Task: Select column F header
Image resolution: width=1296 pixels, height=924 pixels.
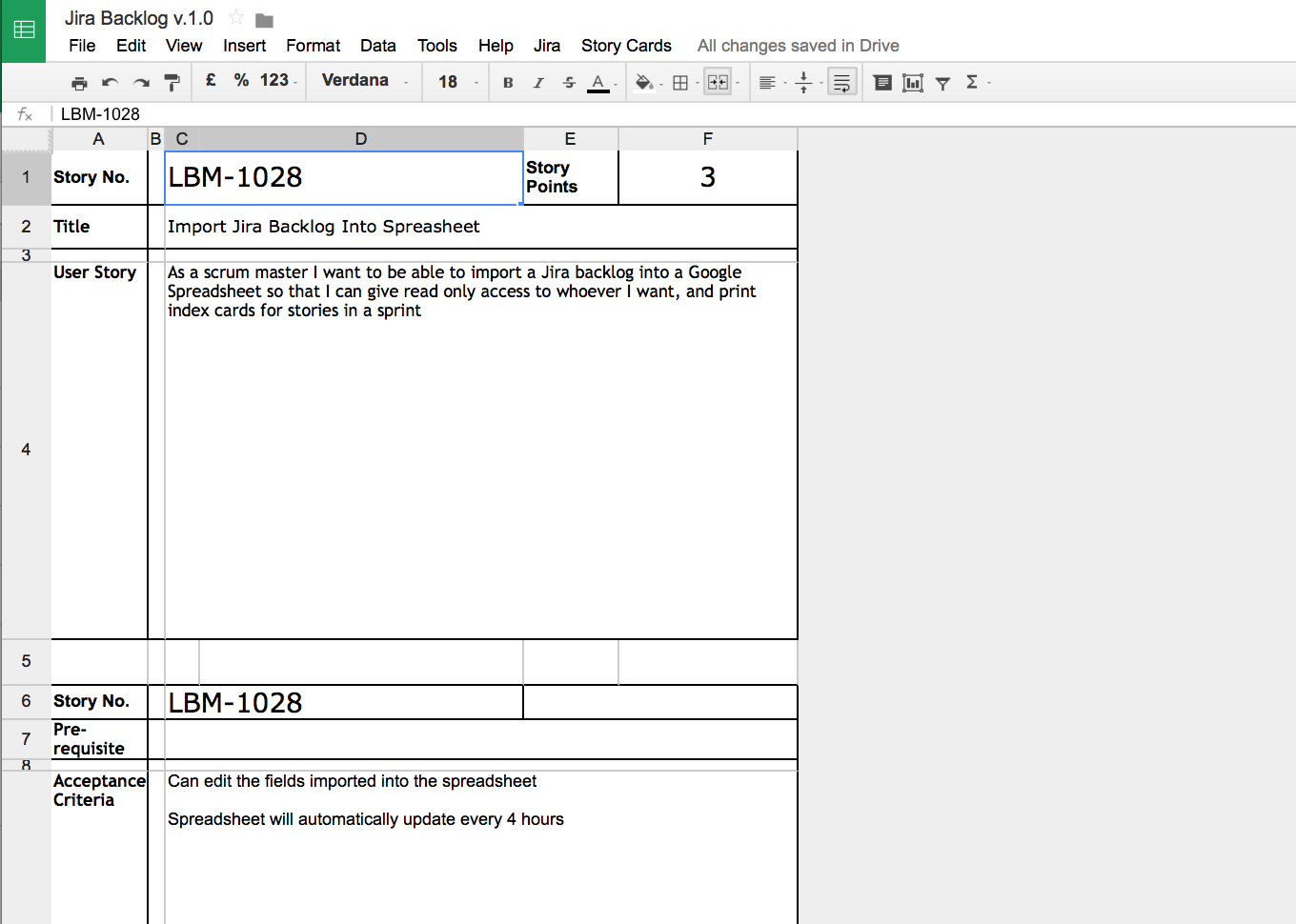Action: pos(707,139)
